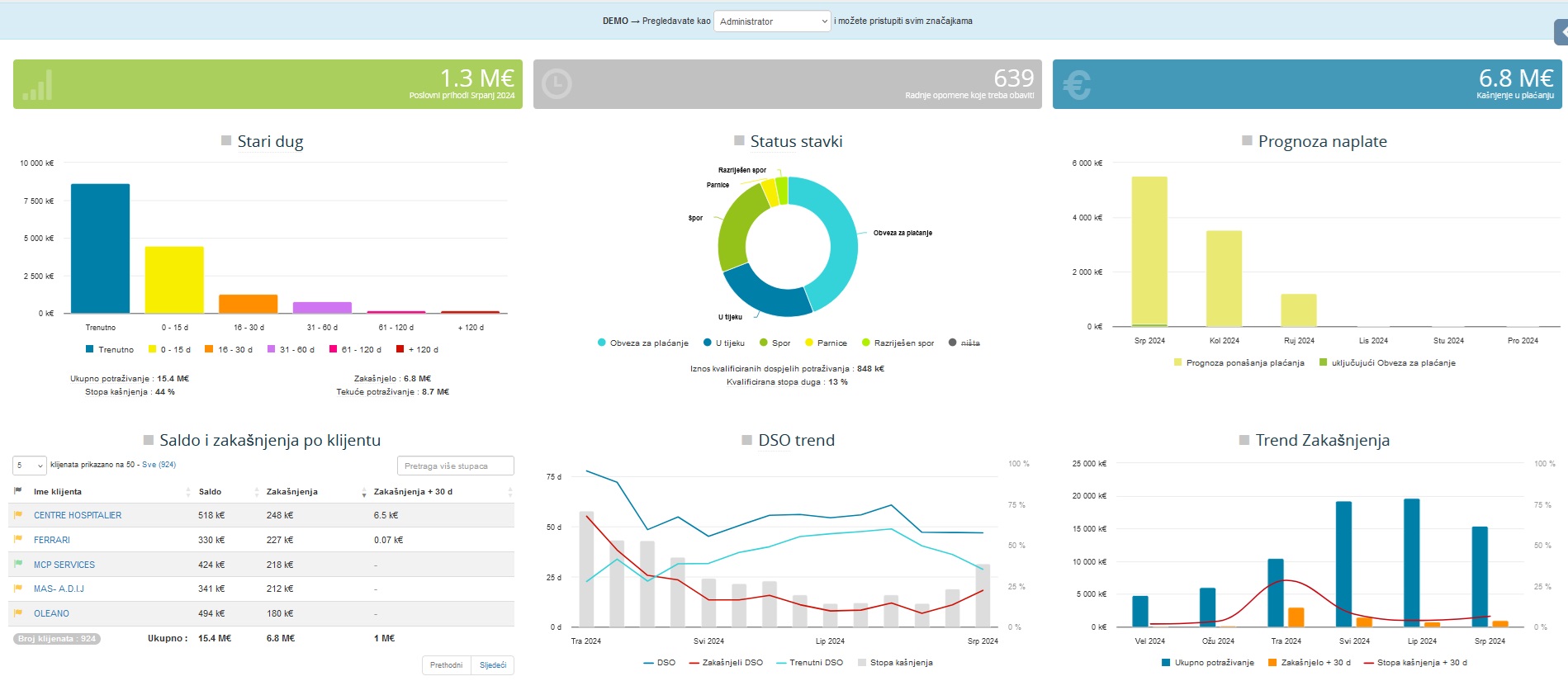Open the 639 Radnje opomene card
Viewport: 1568px width, 681px height.
788,84
